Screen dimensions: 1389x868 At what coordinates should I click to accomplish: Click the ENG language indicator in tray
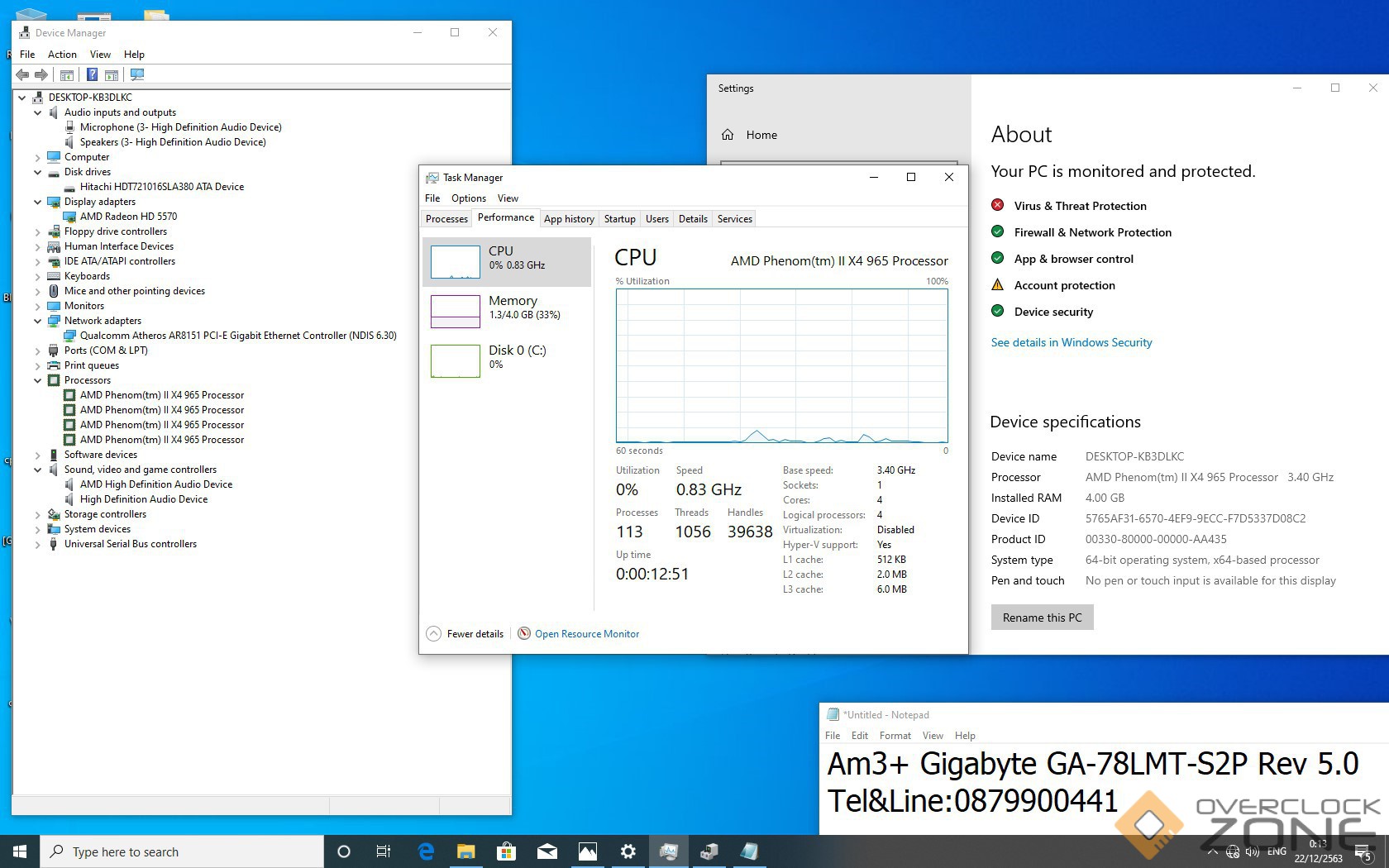click(1277, 851)
